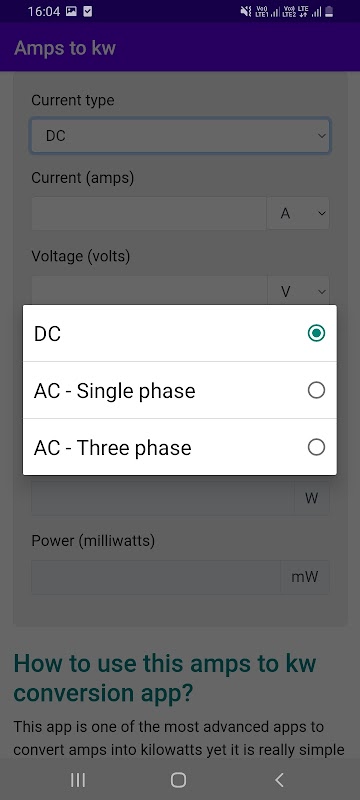Tap the Voltage (volts) input field

coord(149,291)
